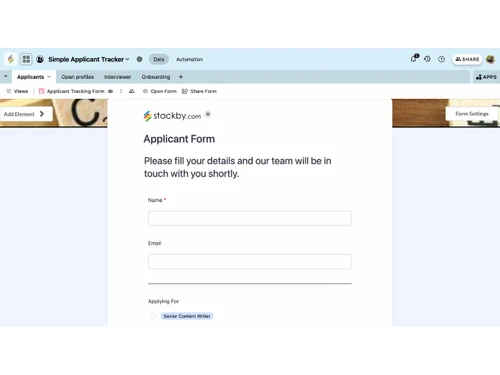The width and height of the screenshot is (500, 375).
Task: Focus the Email input field
Action: [250, 261]
